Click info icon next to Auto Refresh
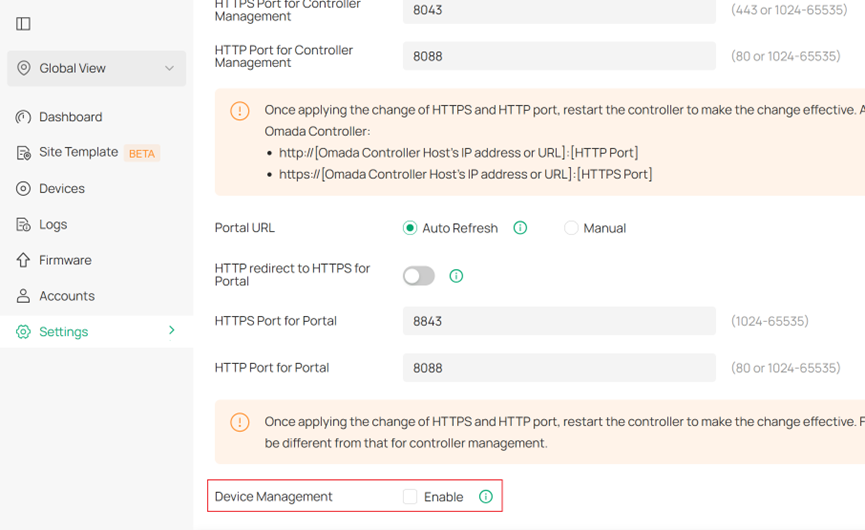This screenshot has height=530, width=865. [520, 228]
